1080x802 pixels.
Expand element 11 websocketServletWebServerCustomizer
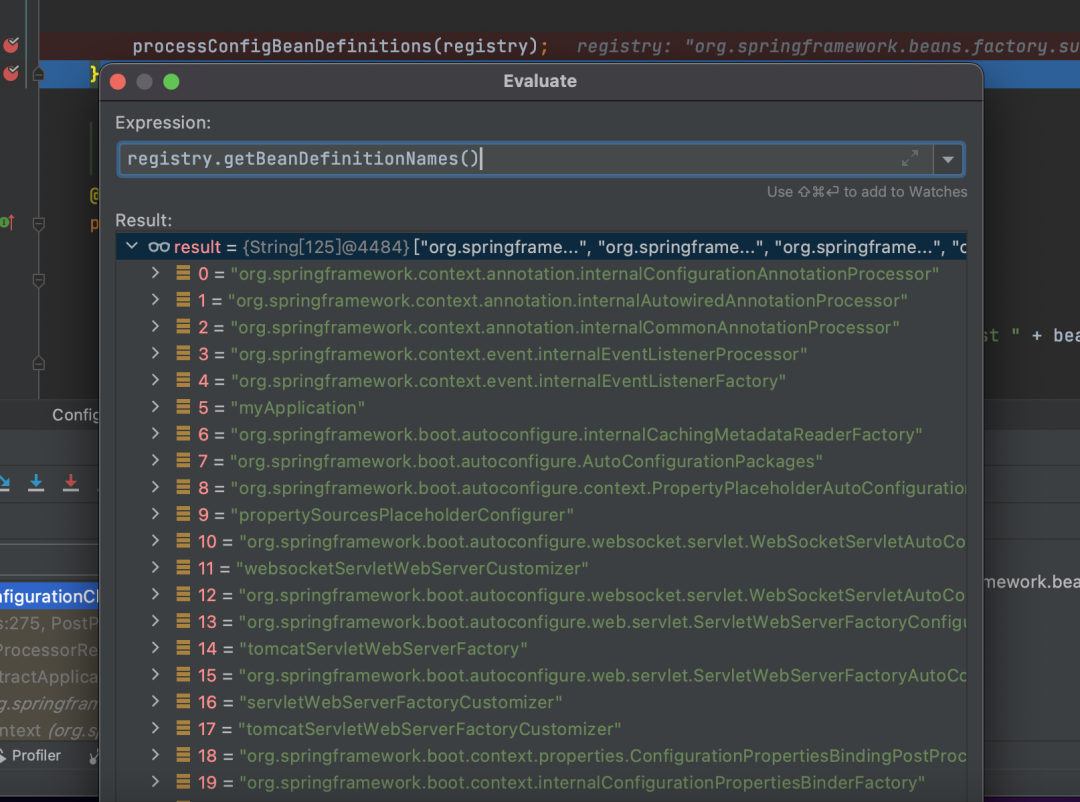coord(156,568)
